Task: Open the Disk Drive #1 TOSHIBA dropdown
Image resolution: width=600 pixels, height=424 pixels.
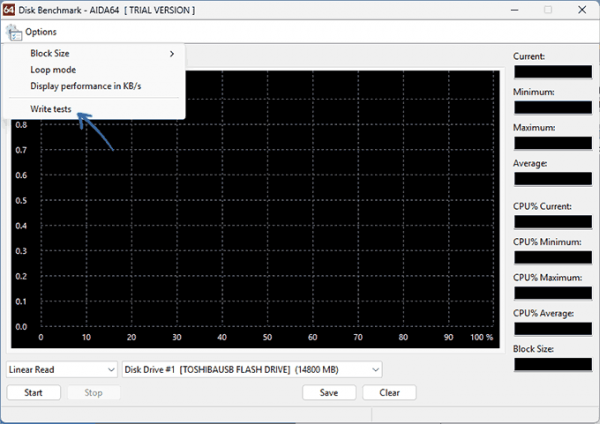Action: coord(252,370)
